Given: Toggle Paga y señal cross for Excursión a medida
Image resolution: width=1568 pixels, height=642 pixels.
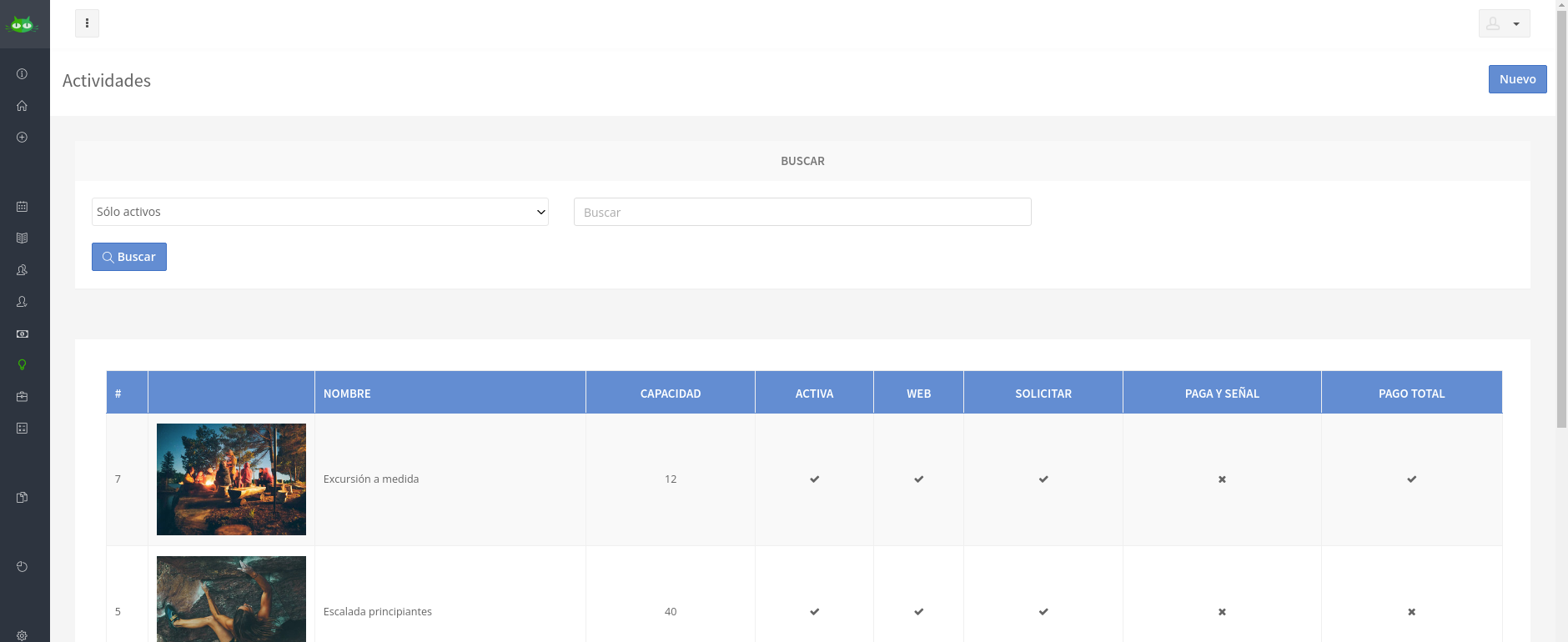Looking at the screenshot, I should tap(1222, 479).
